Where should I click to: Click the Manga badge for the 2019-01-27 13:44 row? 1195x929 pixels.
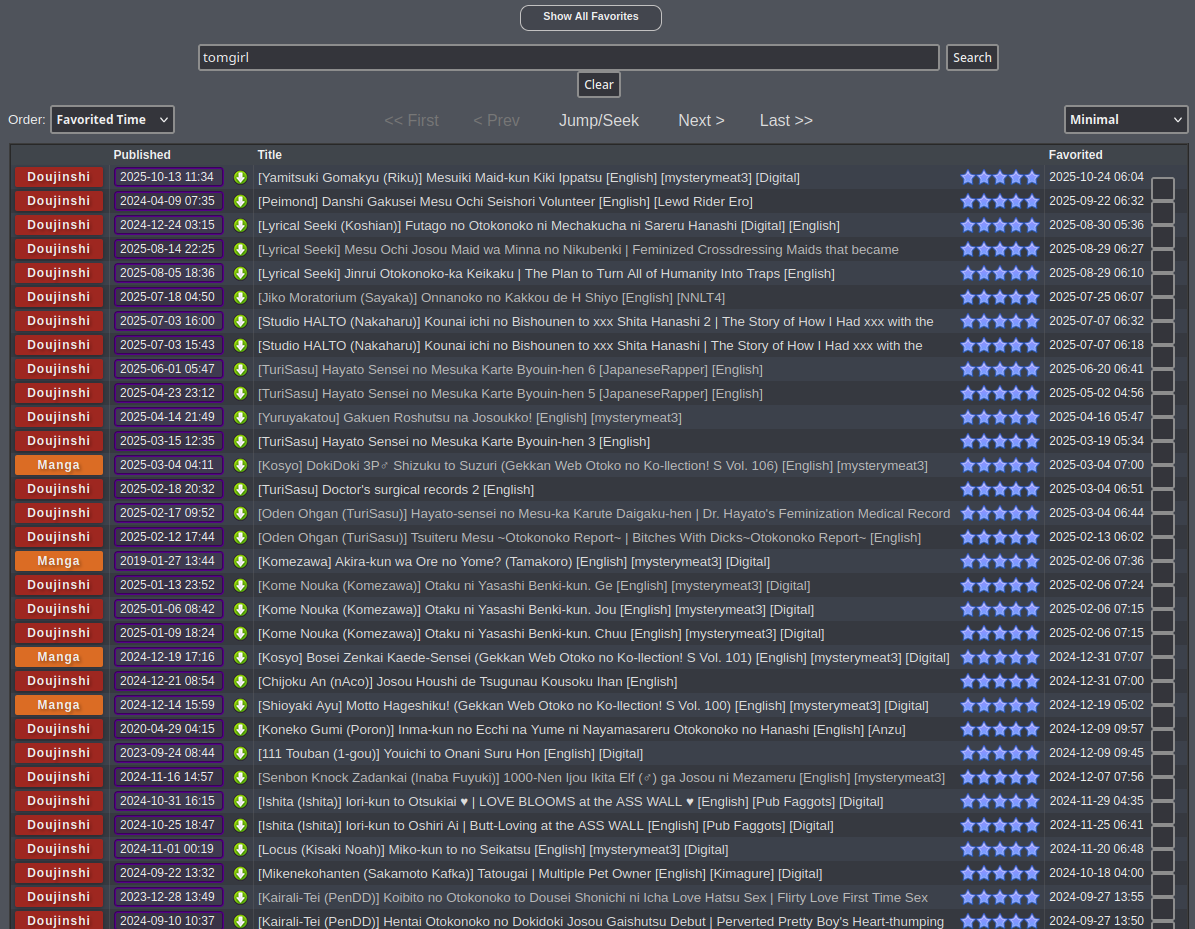(x=59, y=561)
